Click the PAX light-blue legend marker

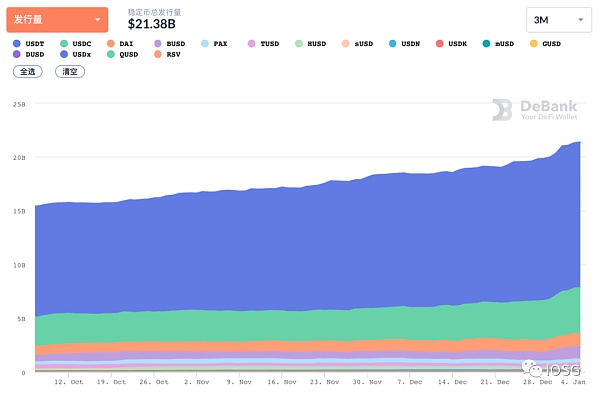(205, 44)
